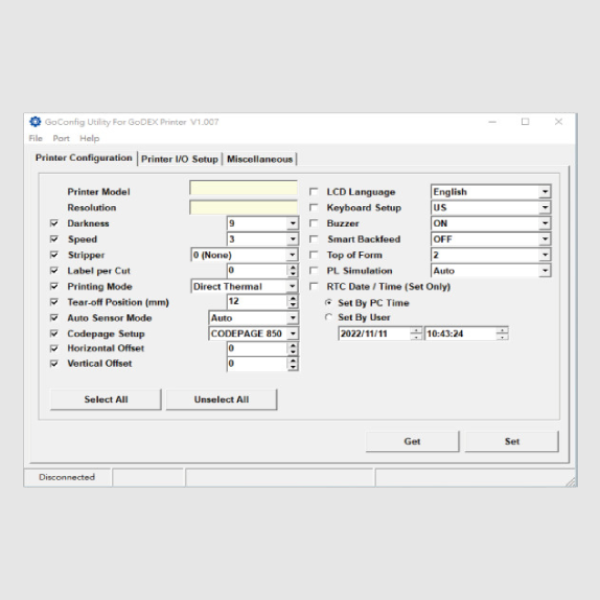Open the Printing Mode dropdown

coord(292,286)
